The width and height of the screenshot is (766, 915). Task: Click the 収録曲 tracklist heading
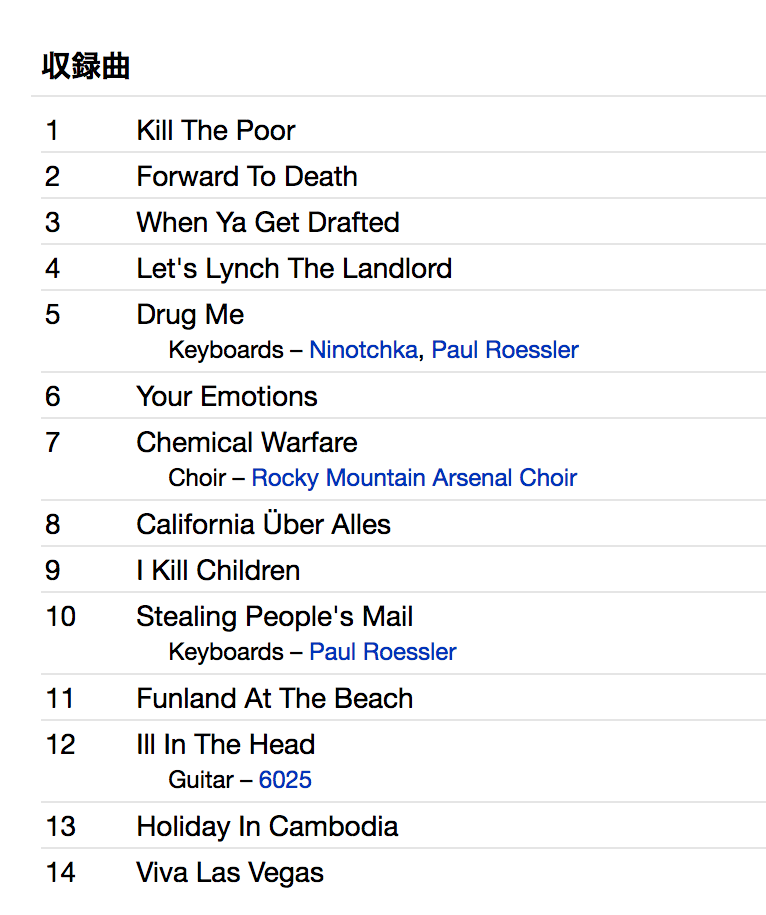(86, 66)
